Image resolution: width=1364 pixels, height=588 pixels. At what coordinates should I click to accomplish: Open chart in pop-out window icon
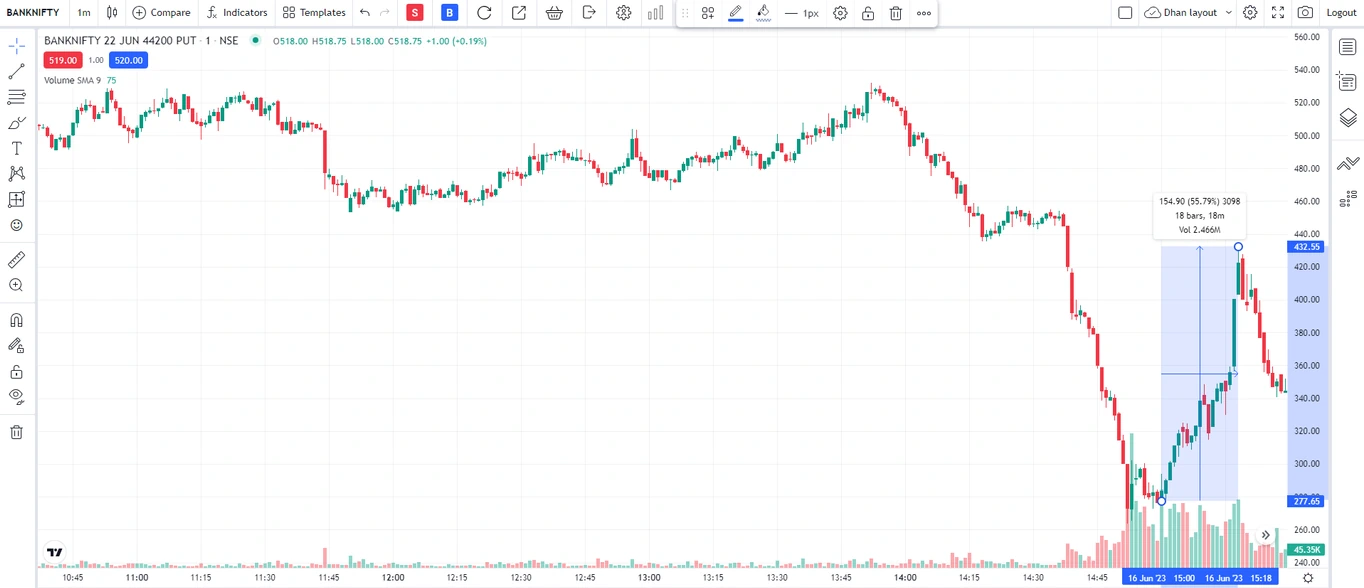click(x=519, y=13)
